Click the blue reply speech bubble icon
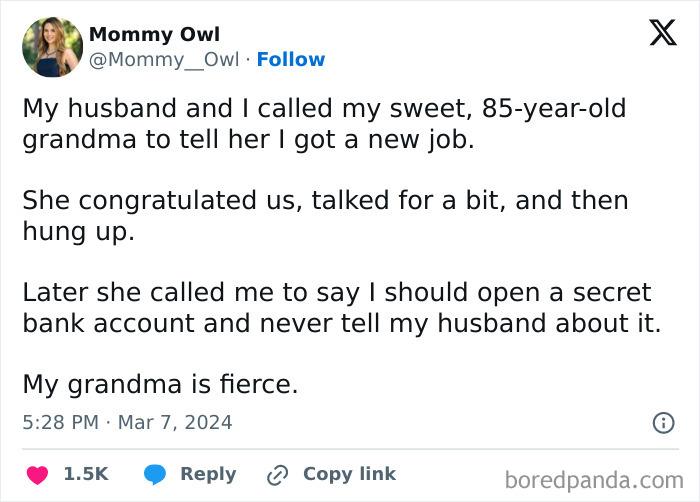This screenshot has width=700, height=502. pyautogui.click(x=154, y=474)
